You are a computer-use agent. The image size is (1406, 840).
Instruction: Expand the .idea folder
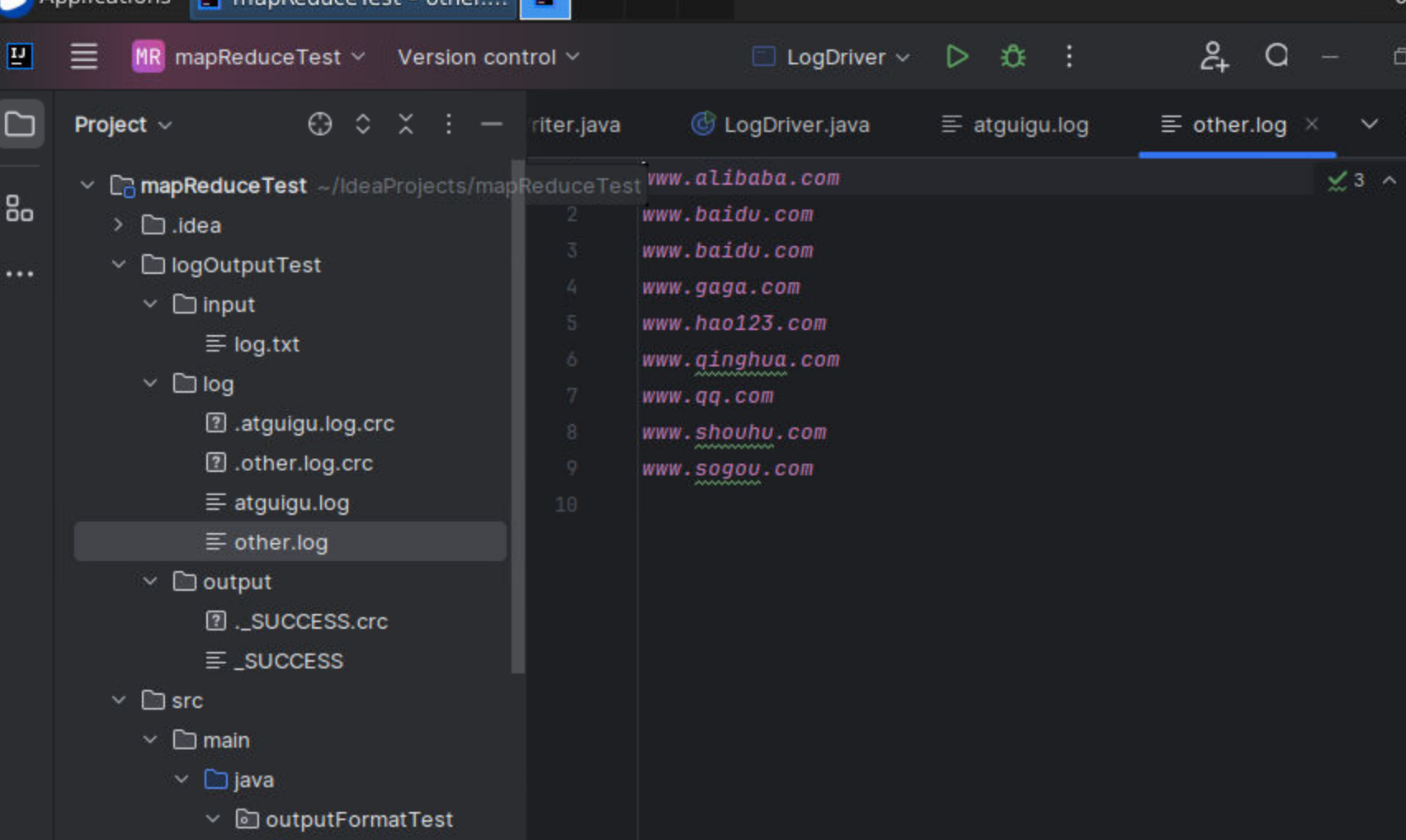118,224
